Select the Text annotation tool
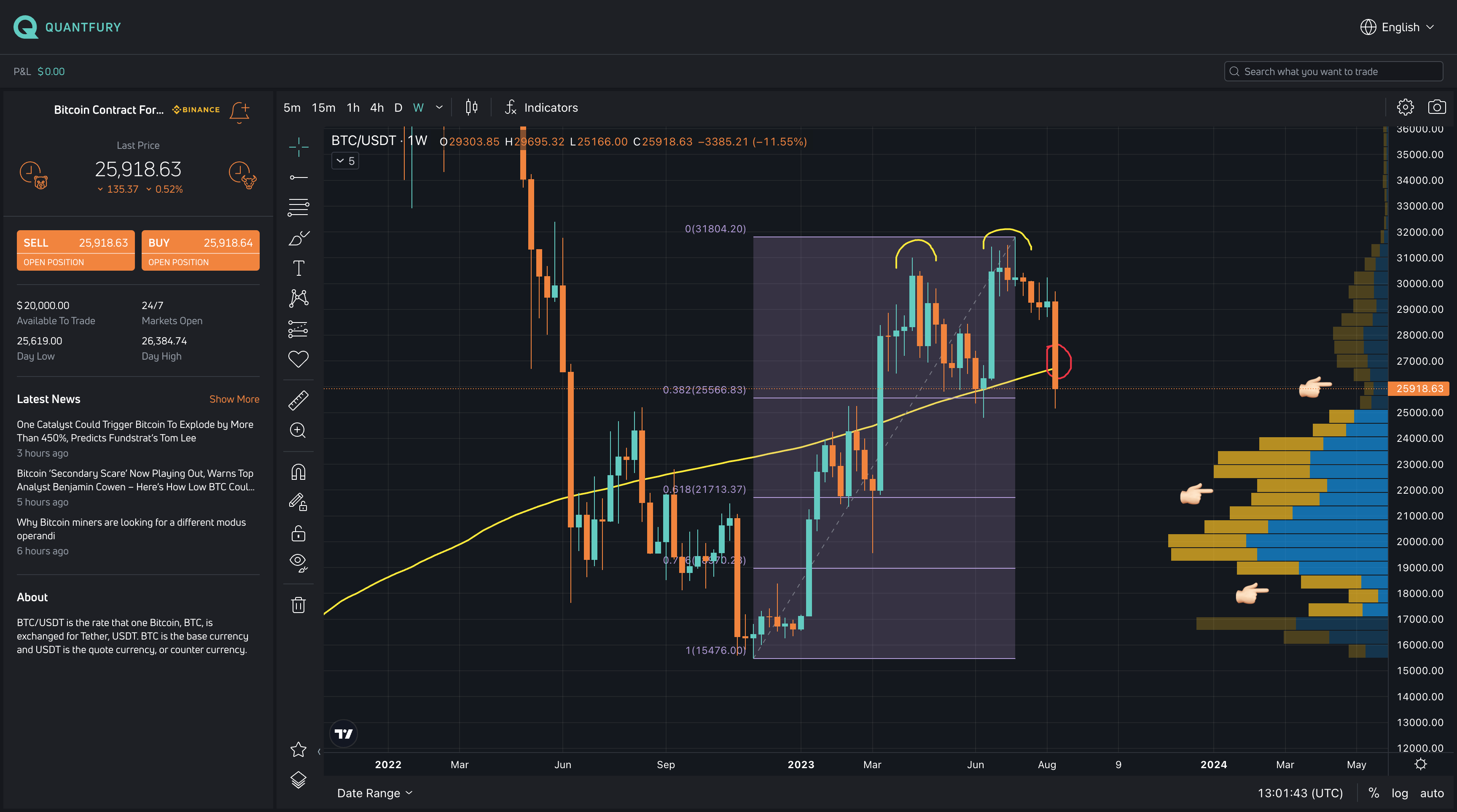1457x812 pixels. click(298, 268)
